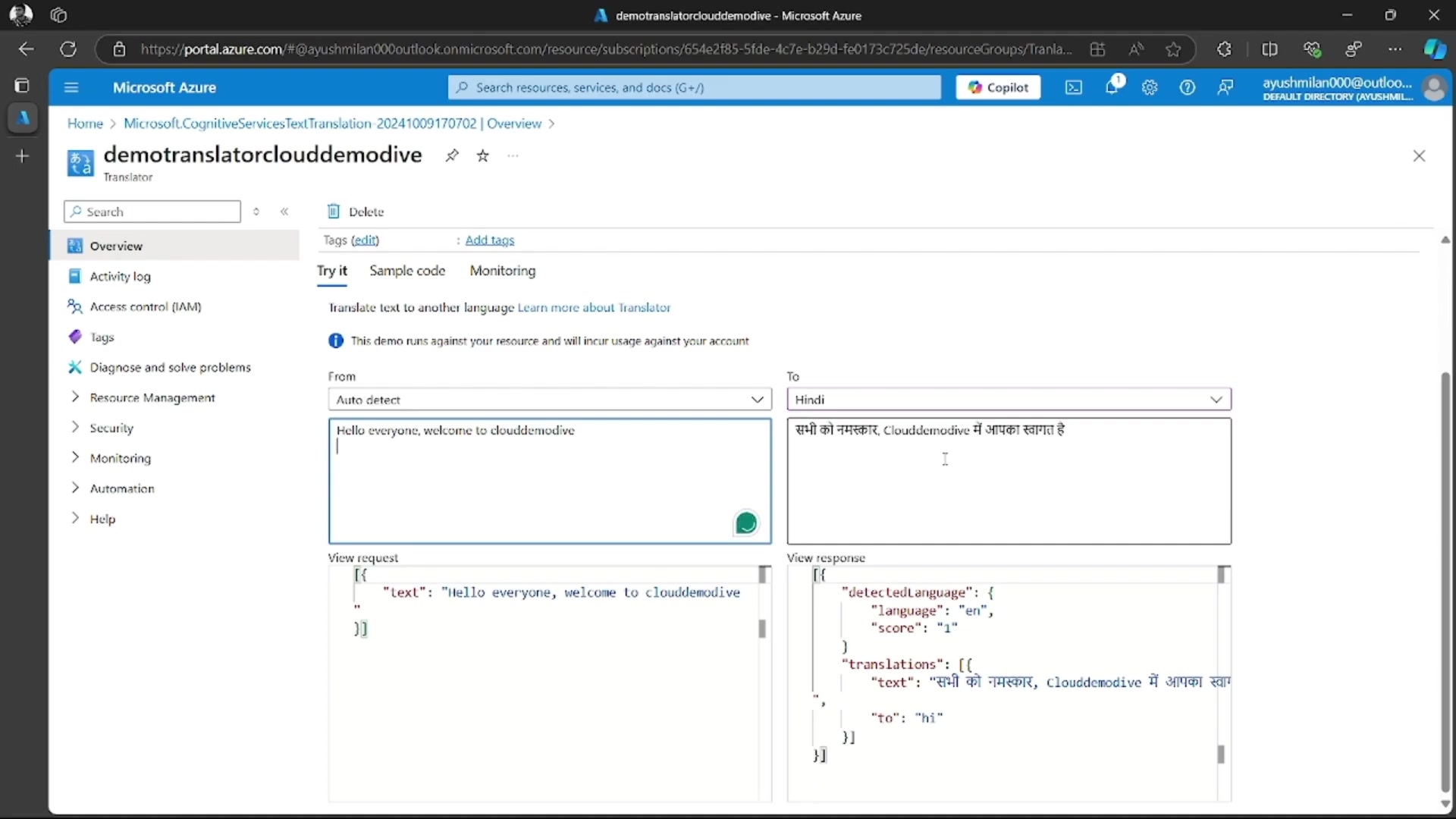Open Activity log in sidebar
This screenshot has width=1456, height=819.
120,276
